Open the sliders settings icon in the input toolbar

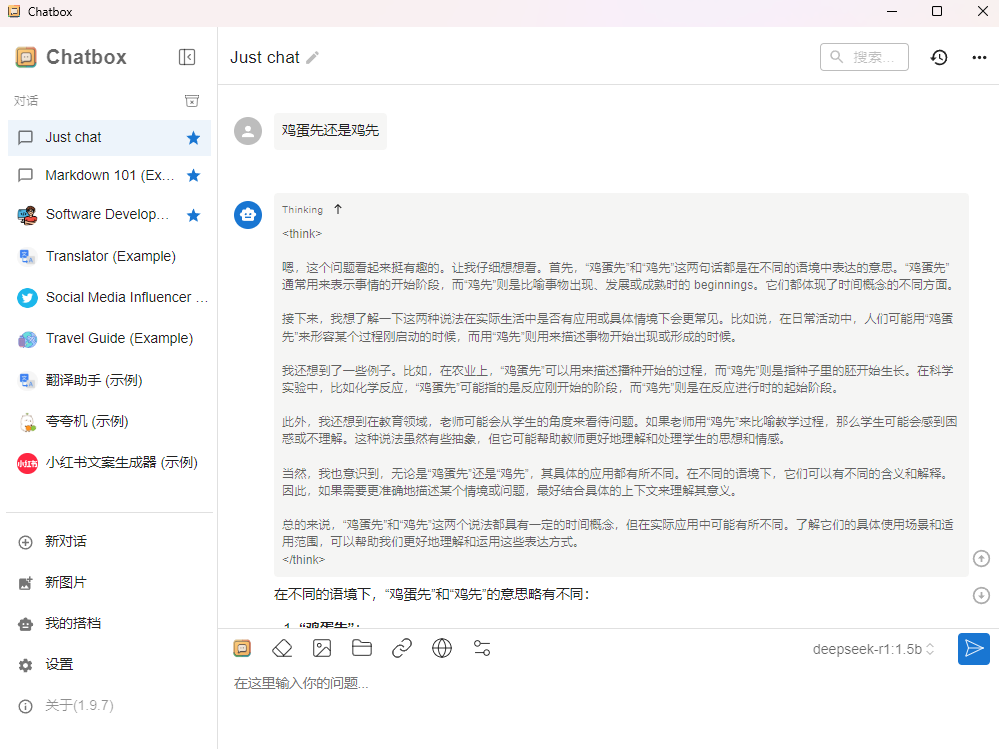click(x=482, y=648)
